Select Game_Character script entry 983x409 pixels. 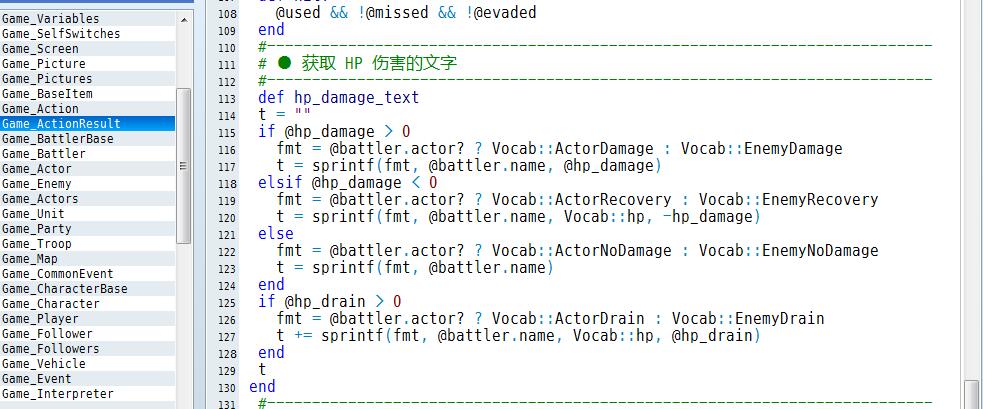click(88, 304)
